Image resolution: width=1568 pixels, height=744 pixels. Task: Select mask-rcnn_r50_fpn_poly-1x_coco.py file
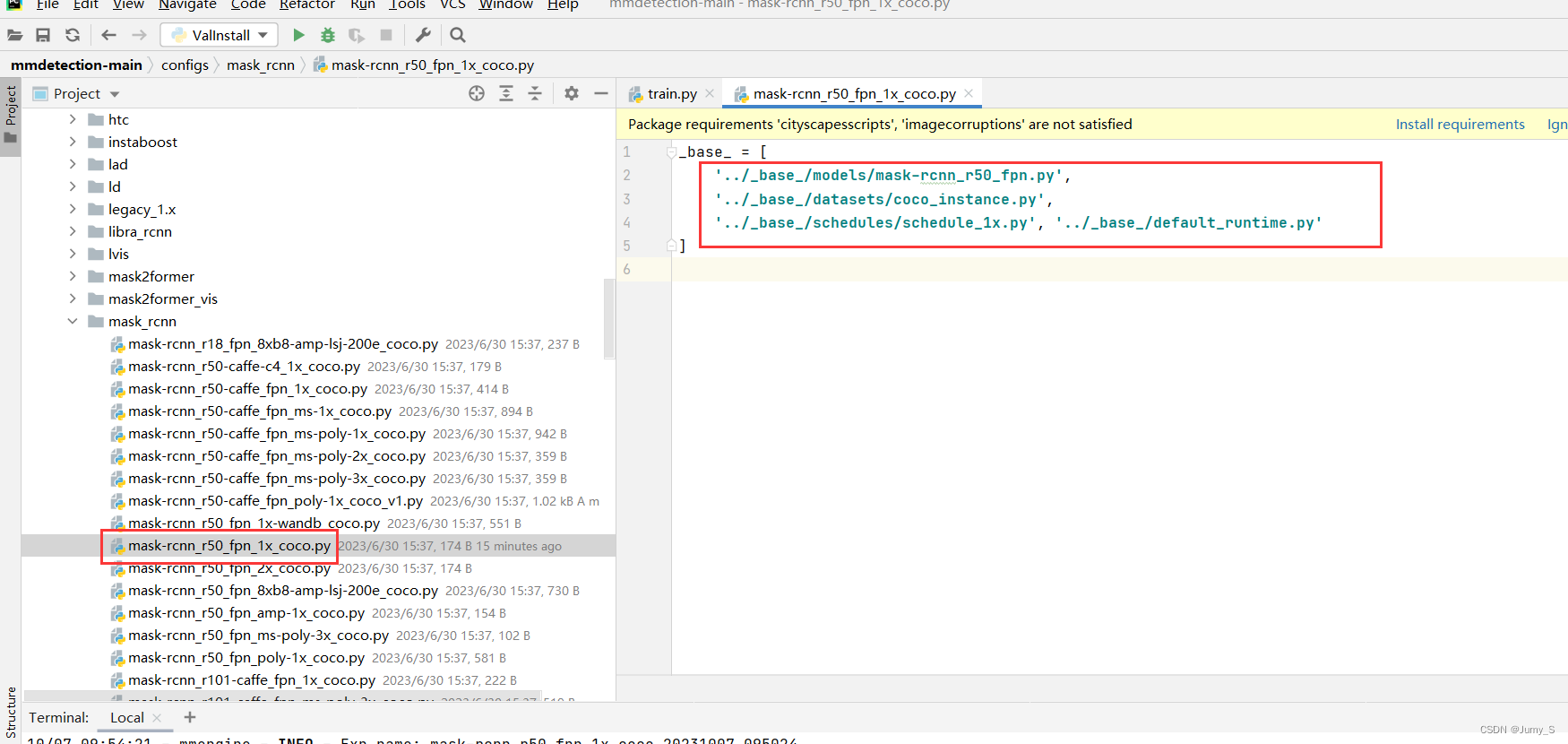coord(246,657)
